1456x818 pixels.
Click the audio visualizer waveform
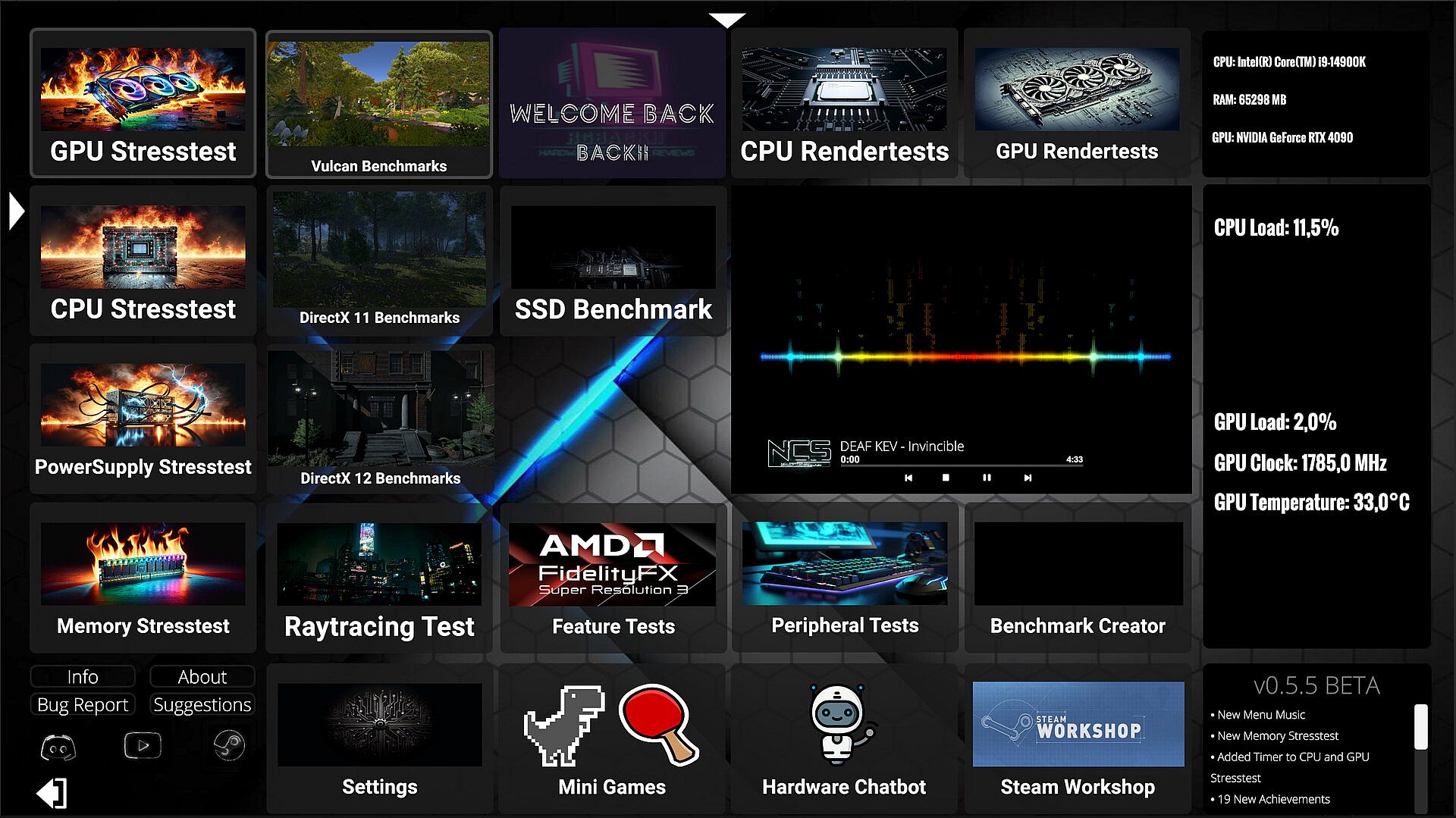[x=965, y=356]
